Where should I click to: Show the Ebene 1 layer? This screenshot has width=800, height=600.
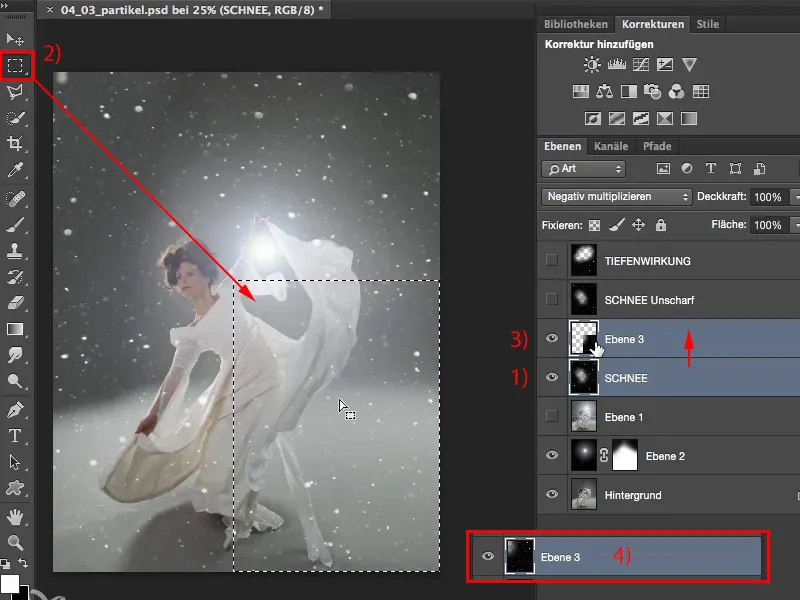click(x=552, y=416)
